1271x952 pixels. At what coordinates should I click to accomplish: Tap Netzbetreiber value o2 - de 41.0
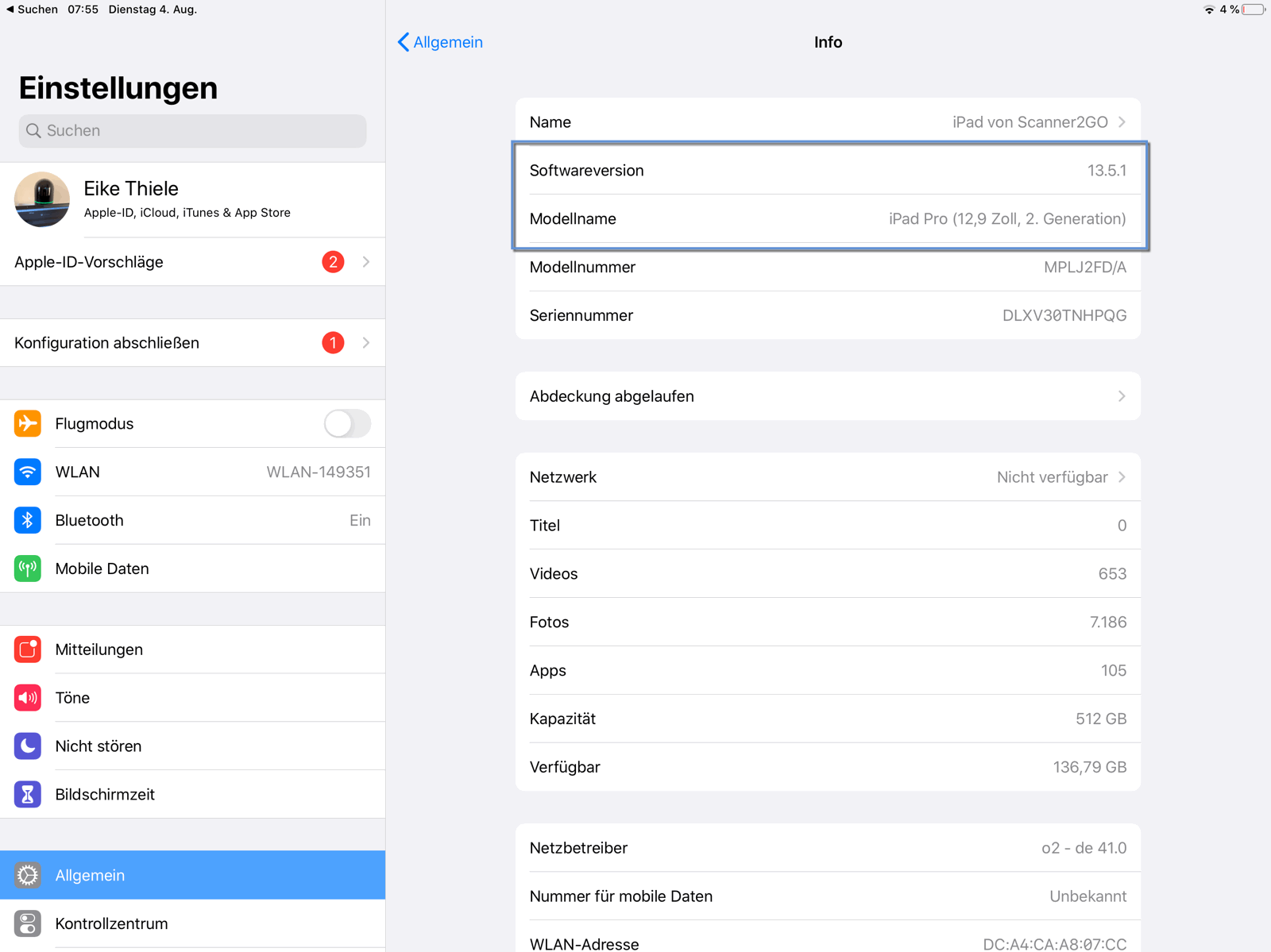(1084, 848)
